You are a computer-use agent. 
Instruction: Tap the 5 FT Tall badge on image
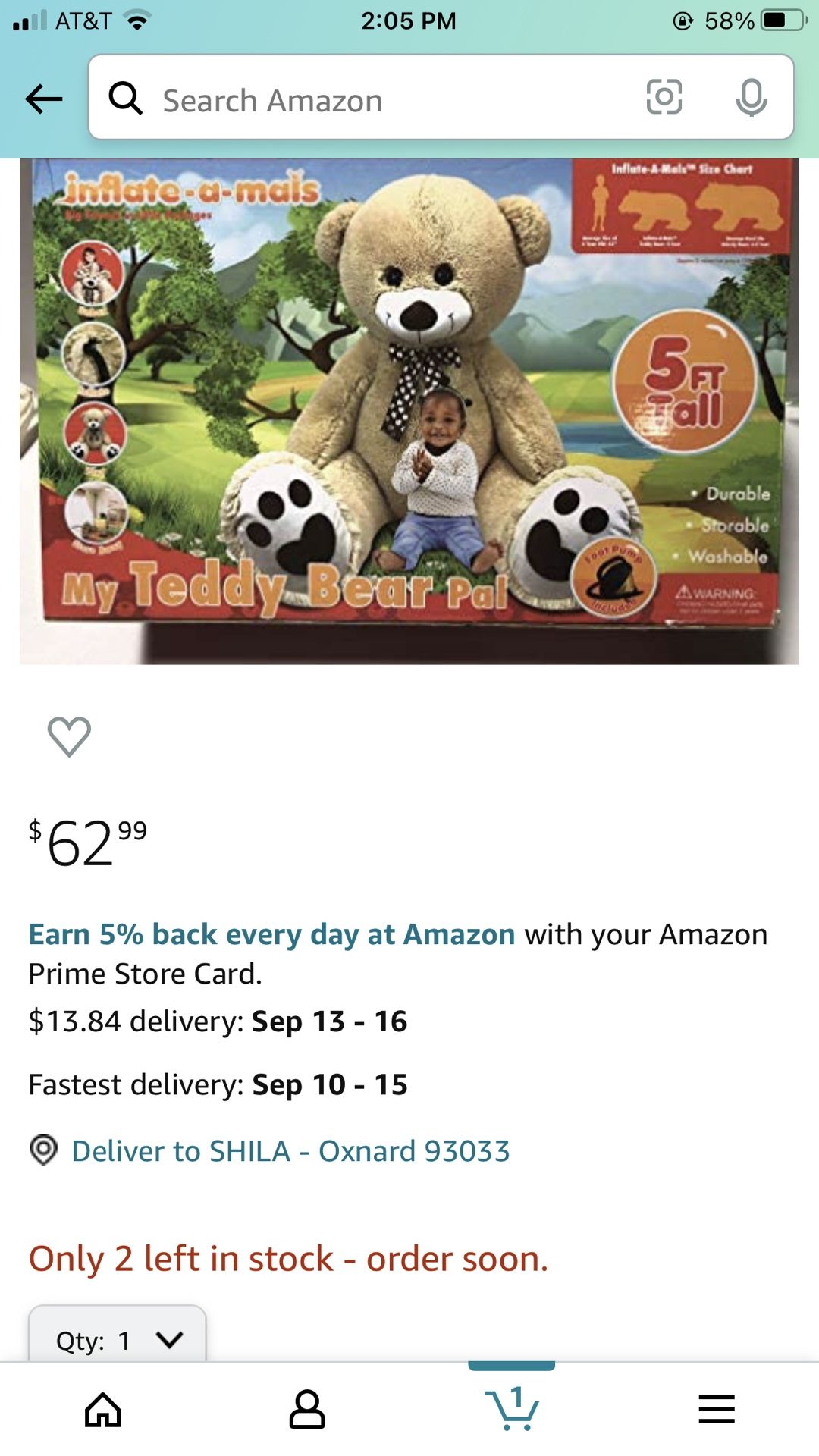pyautogui.click(x=685, y=381)
